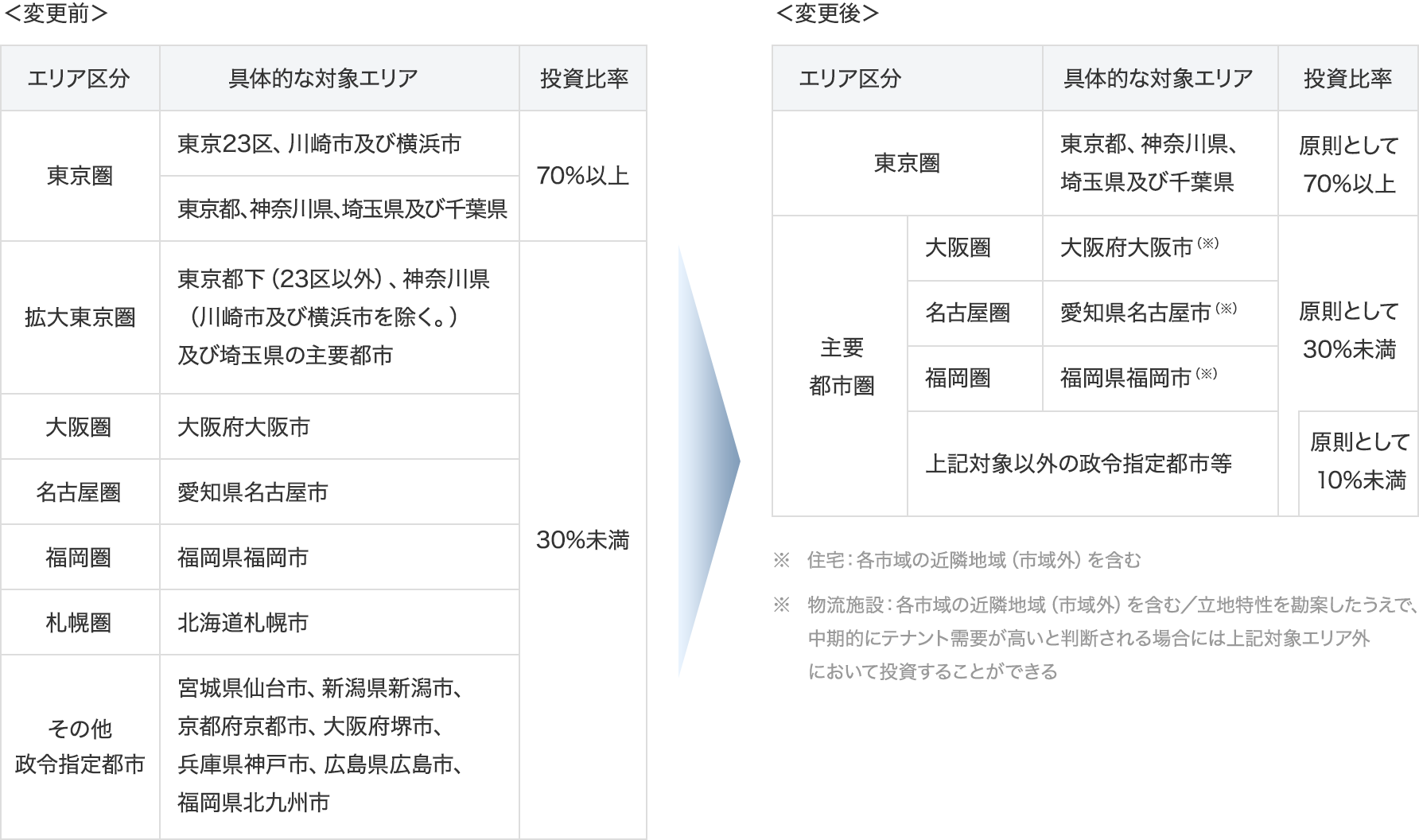The height and width of the screenshot is (840, 1419).
Task: Click the 原則として30%未満 ratio cell
Action: (x=1348, y=329)
